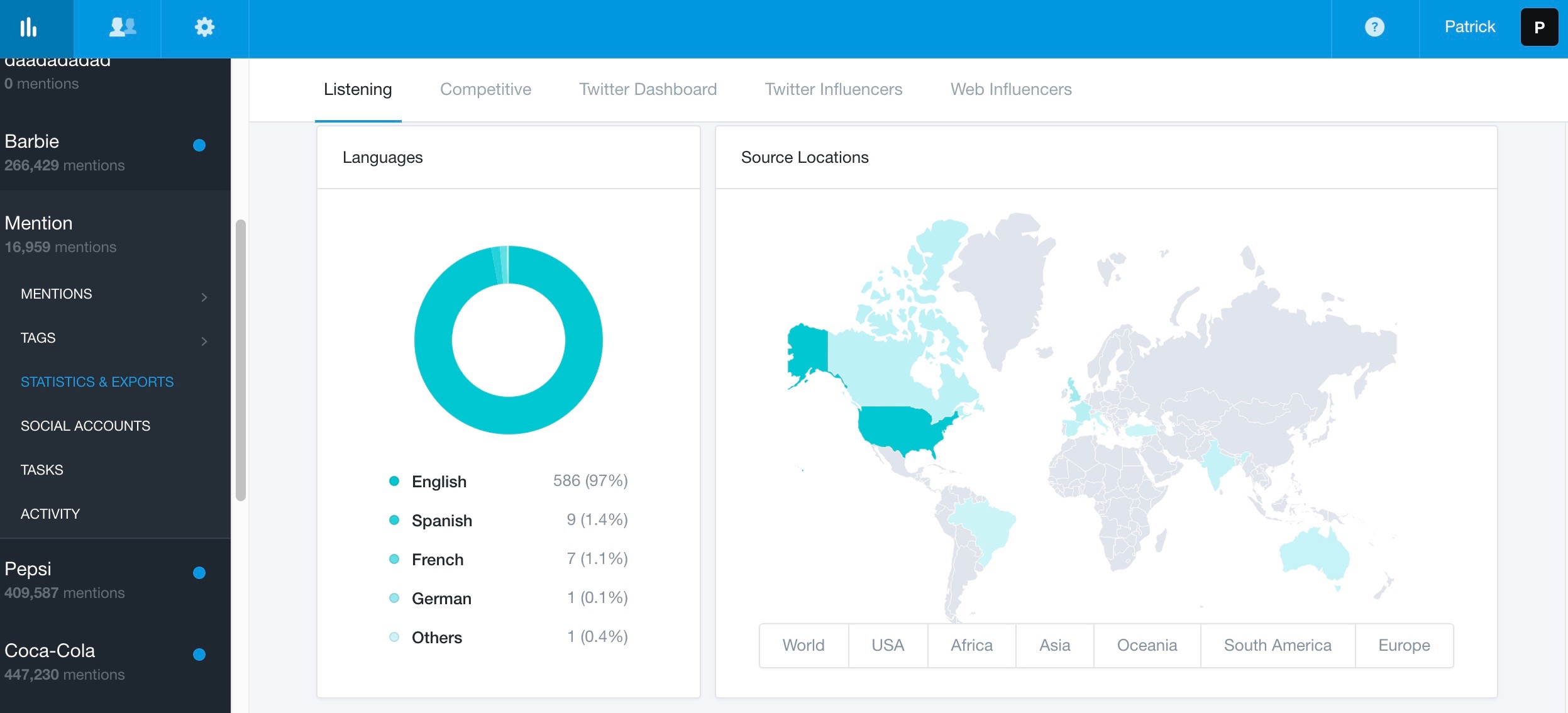1568x713 pixels.
Task: Open the Twitter Dashboard tab
Action: tap(648, 89)
